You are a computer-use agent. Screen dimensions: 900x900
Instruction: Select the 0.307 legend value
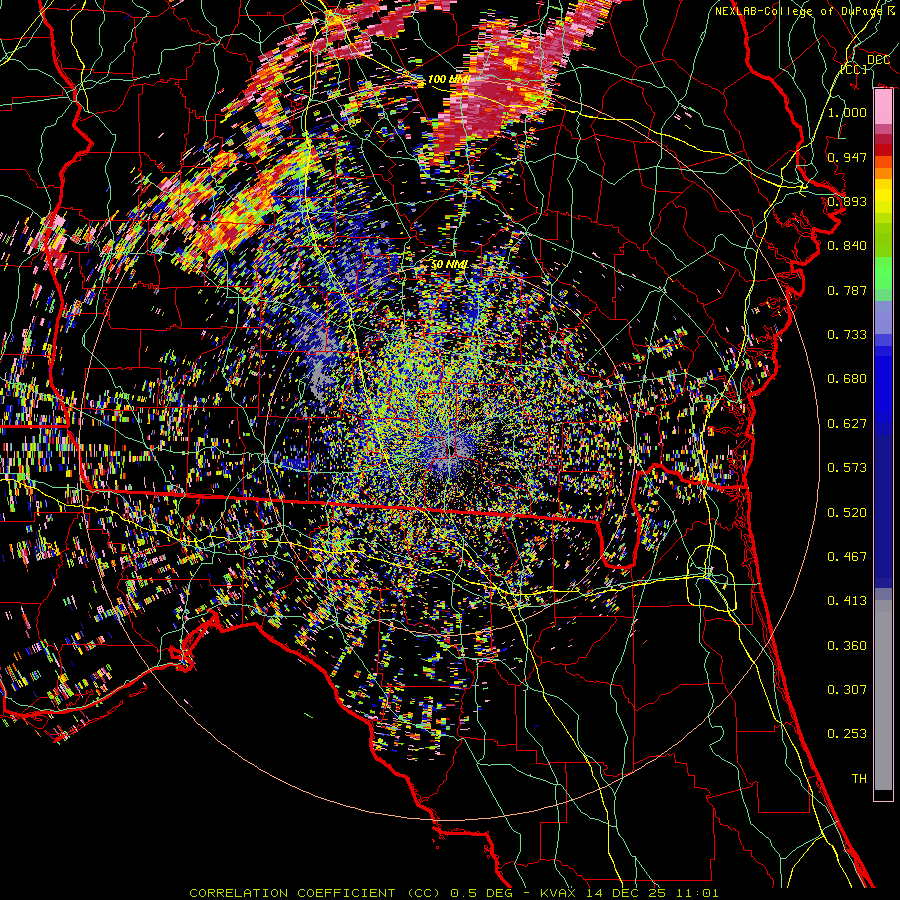tap(847, 690)
